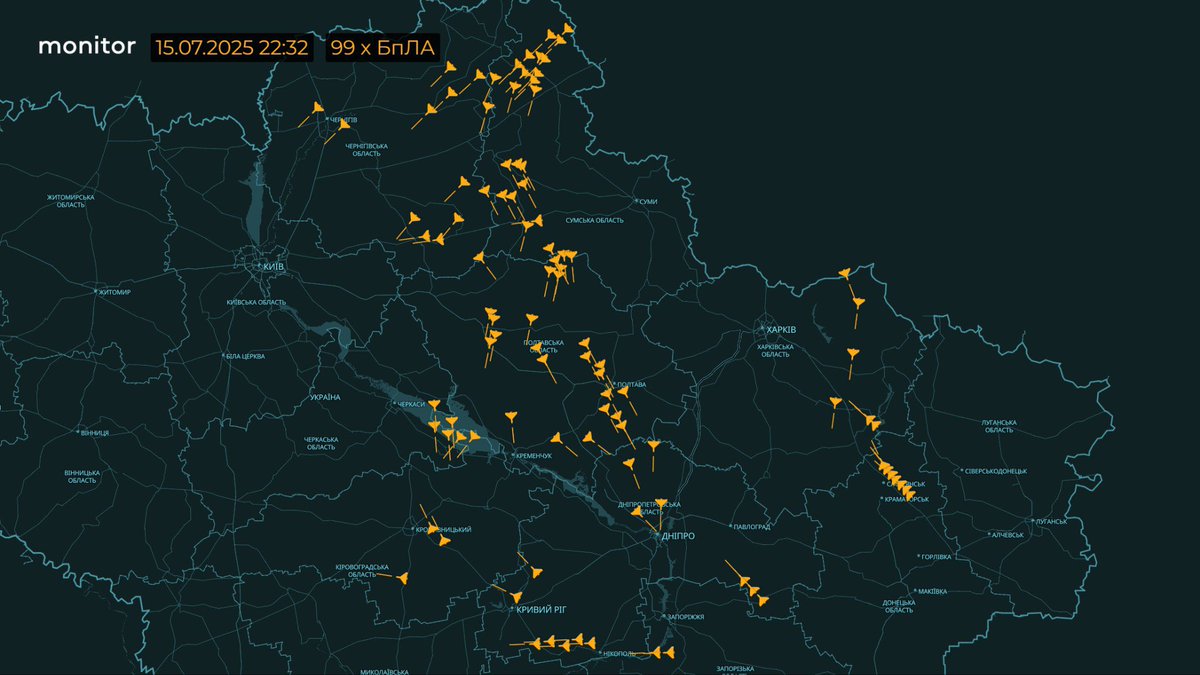This screenshot has width=1200, height=675.
Task: Click the ЗАПОРІЖЖЯ city label
Action: tap(685, 617)
